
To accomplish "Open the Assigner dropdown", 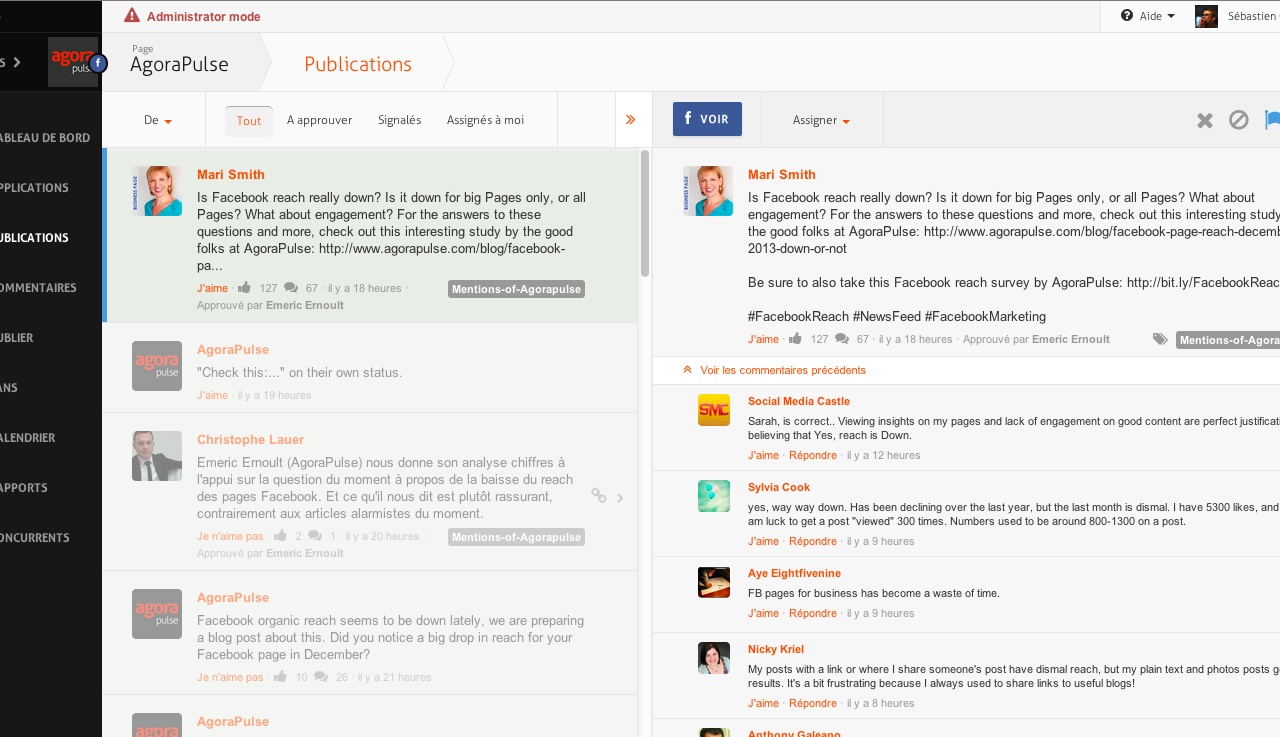I will 821,120.
